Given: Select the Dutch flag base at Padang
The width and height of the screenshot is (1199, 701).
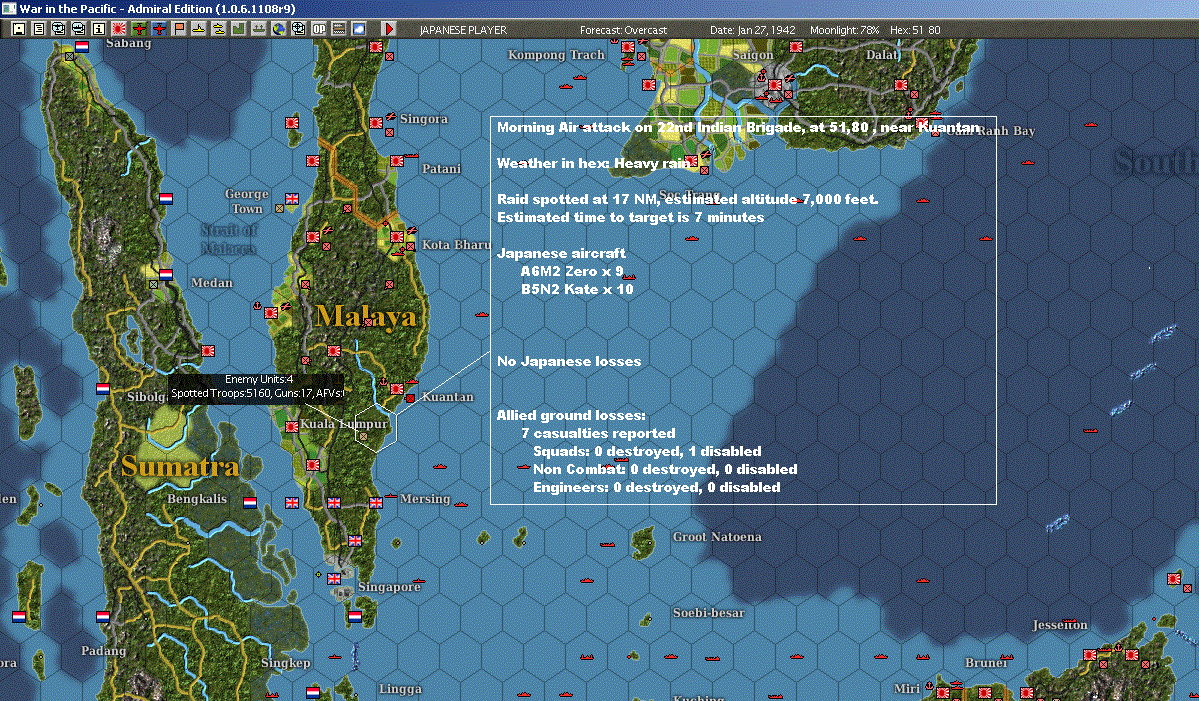Looking at the screenshot, I should coord(102,616).
